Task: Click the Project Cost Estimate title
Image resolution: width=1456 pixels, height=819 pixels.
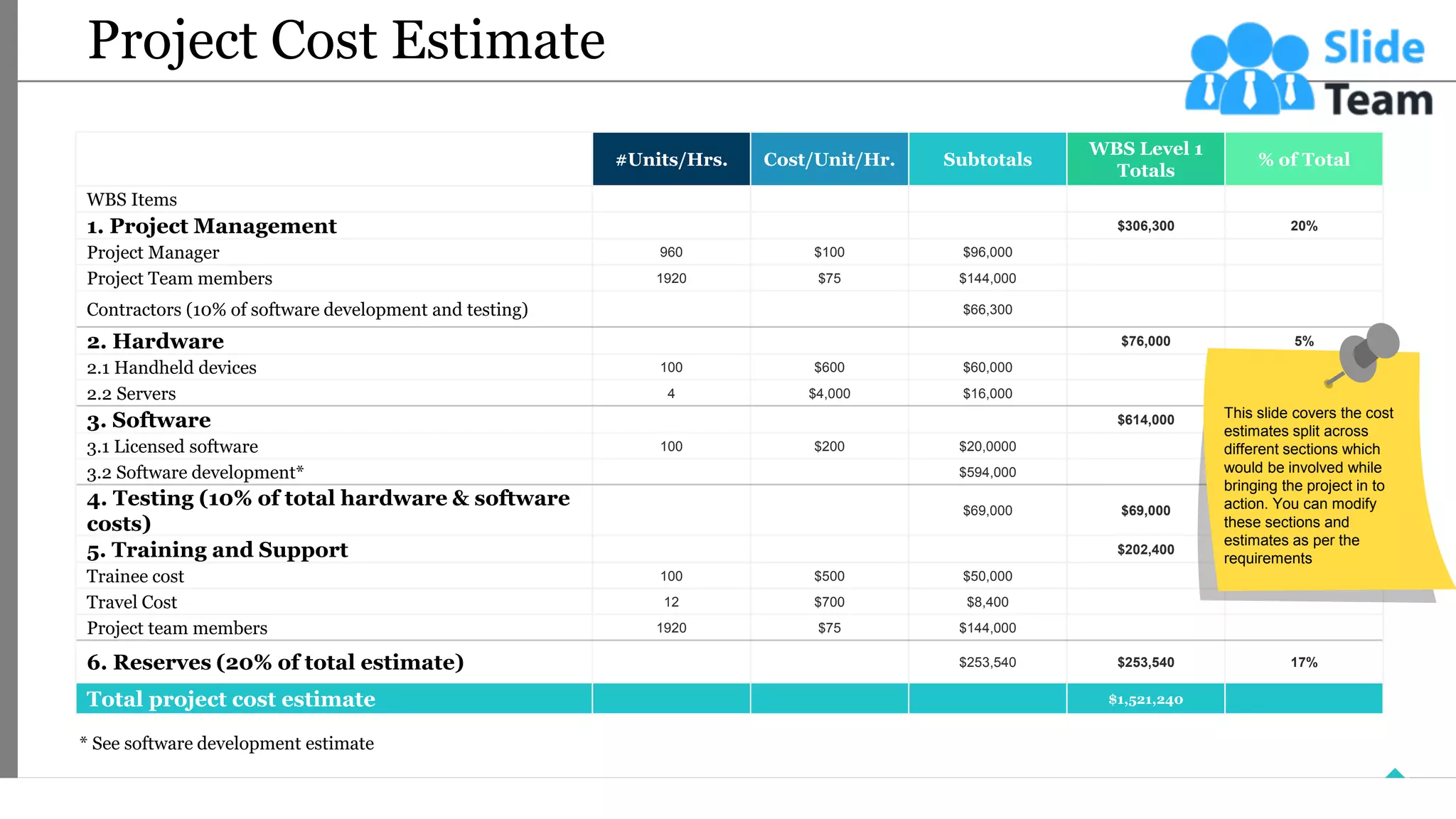Action: point(346,40)
